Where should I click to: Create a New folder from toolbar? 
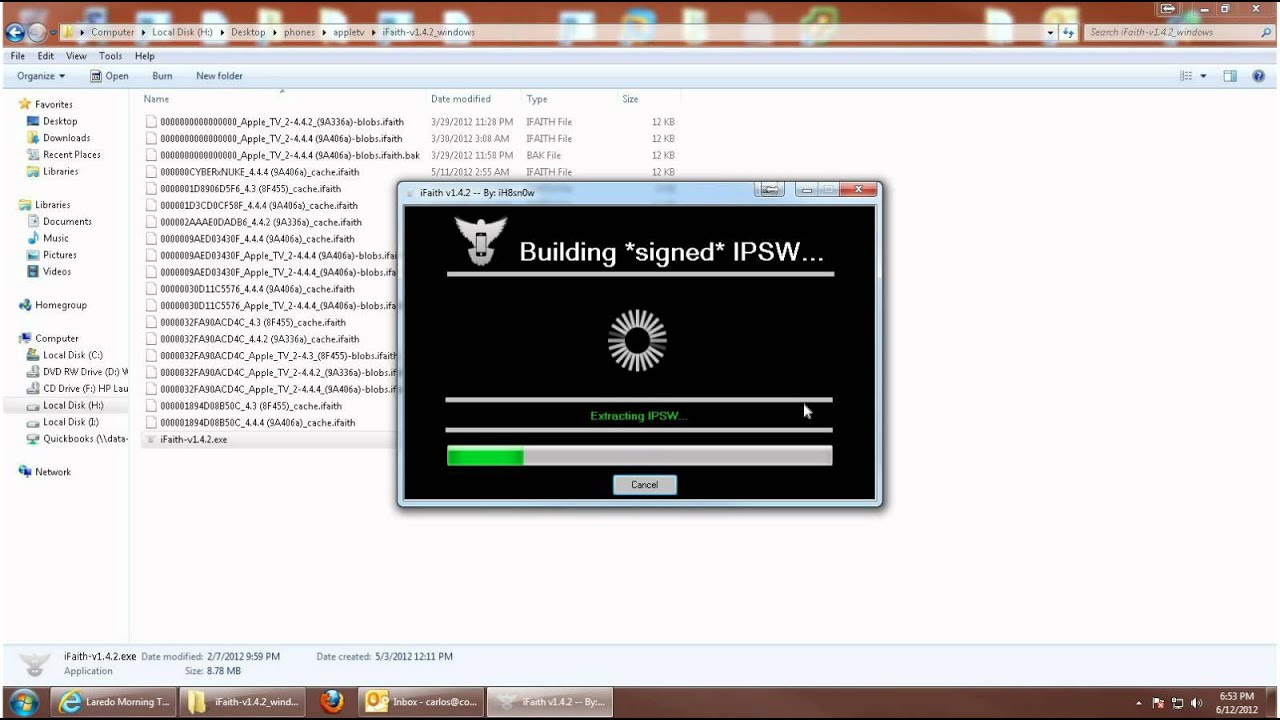[x=219, y=76]
